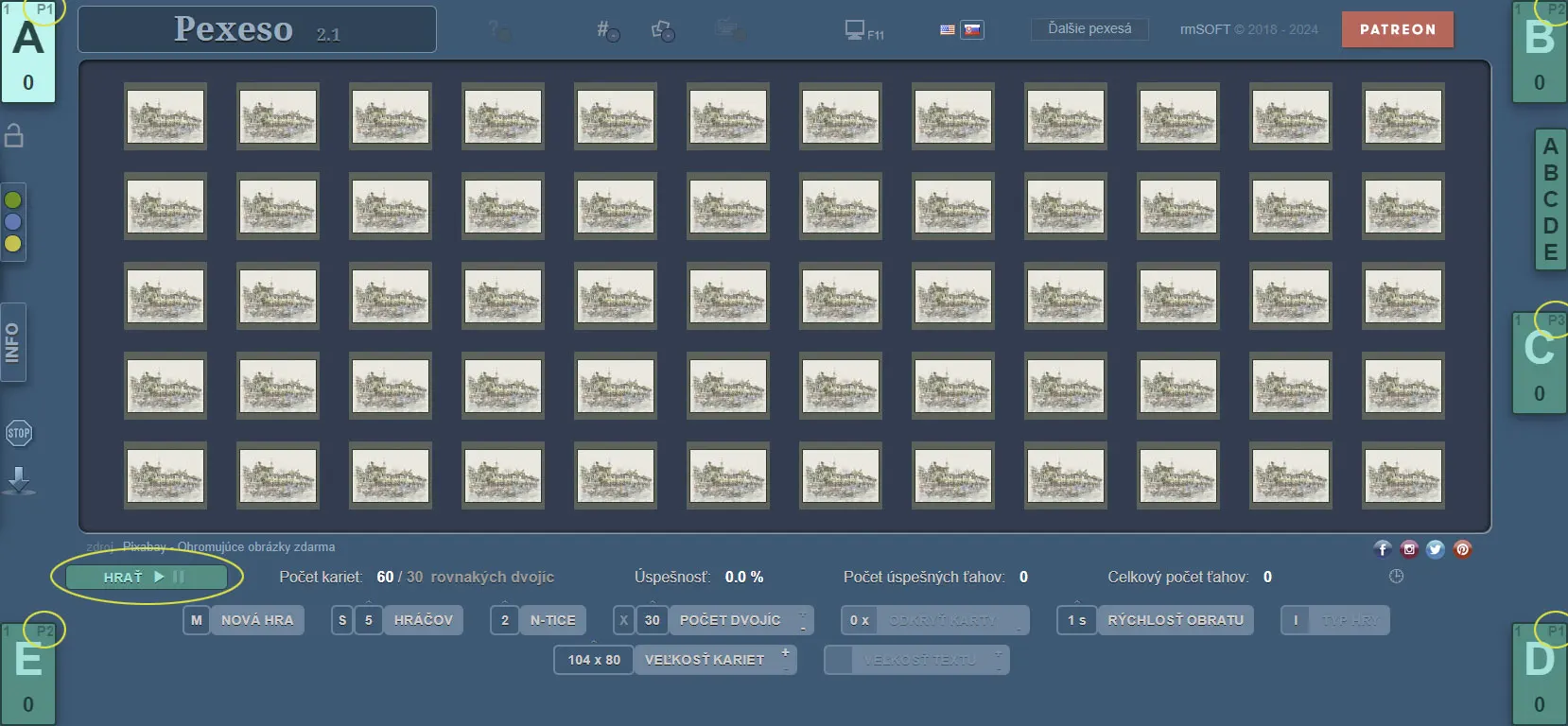Viewport: 1568px width, 726px height.
Task: Toggle the X box beside Počet dvojíc
Action: (623, 620)
